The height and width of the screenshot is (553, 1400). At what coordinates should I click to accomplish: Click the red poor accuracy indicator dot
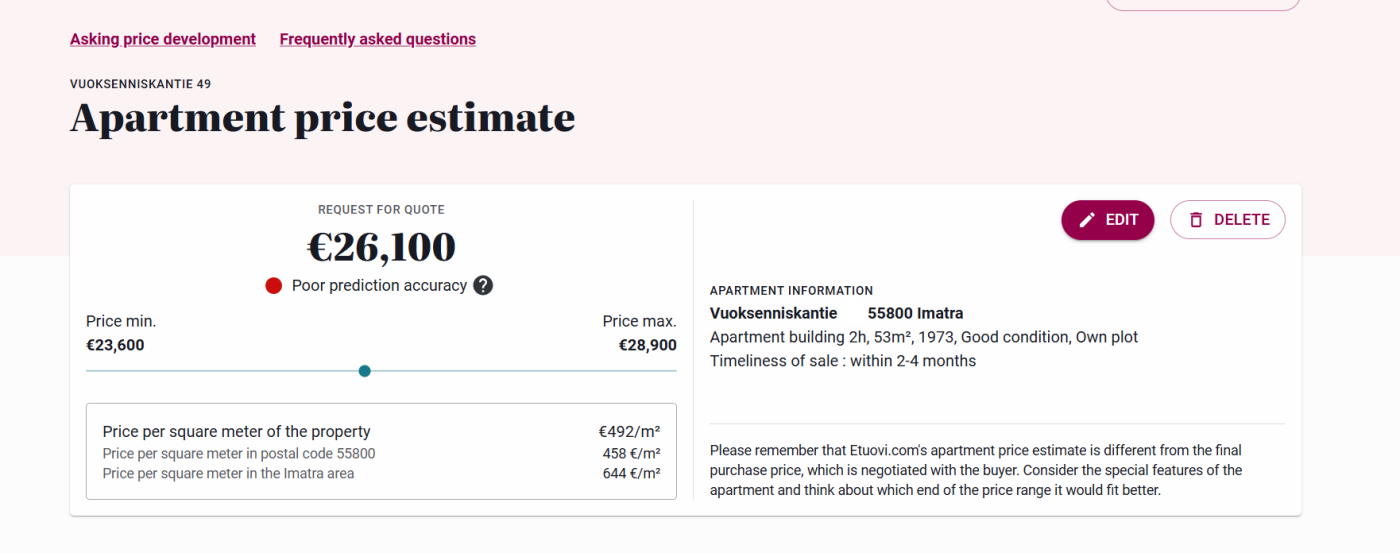tap(274, 286)
